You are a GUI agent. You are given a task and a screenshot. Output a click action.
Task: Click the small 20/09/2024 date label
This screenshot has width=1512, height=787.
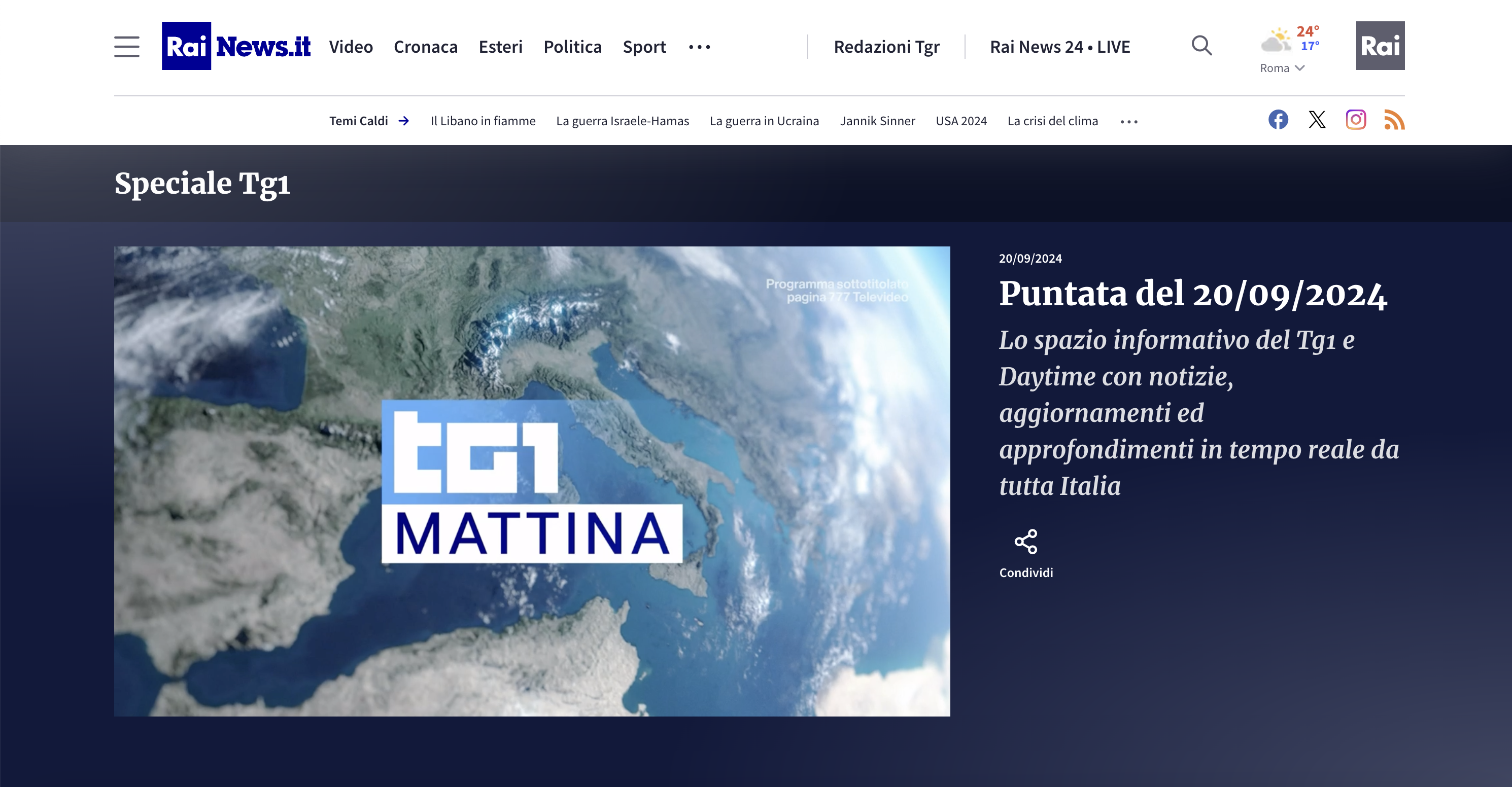1030,258
